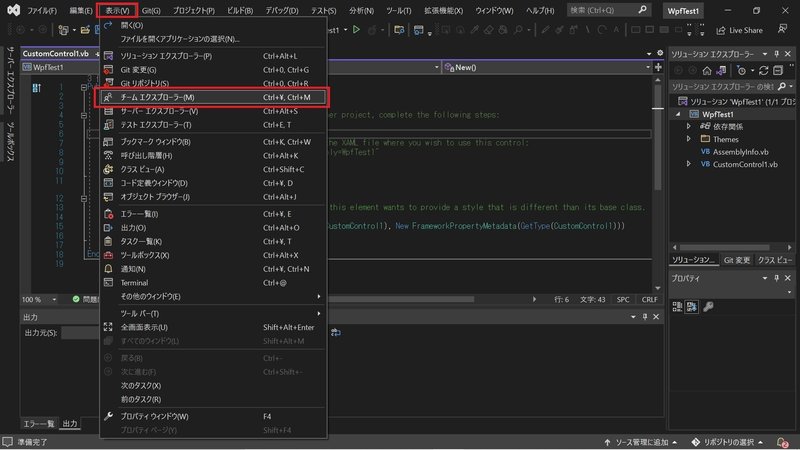Select テスト エクスプローラー(T) menu entry
The height and width of the screenshot is (450, 800).
pyautogui.click(x=212, y=124)
